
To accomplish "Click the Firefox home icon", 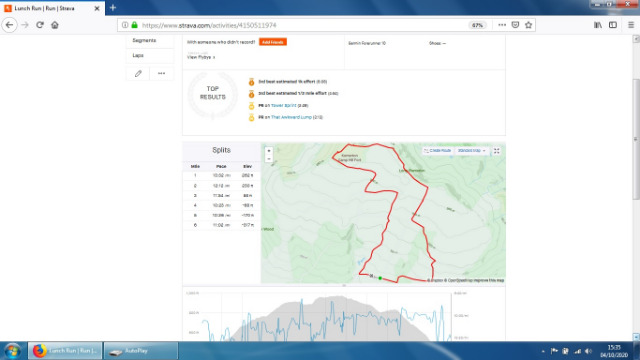I will (x=55, y=25).
